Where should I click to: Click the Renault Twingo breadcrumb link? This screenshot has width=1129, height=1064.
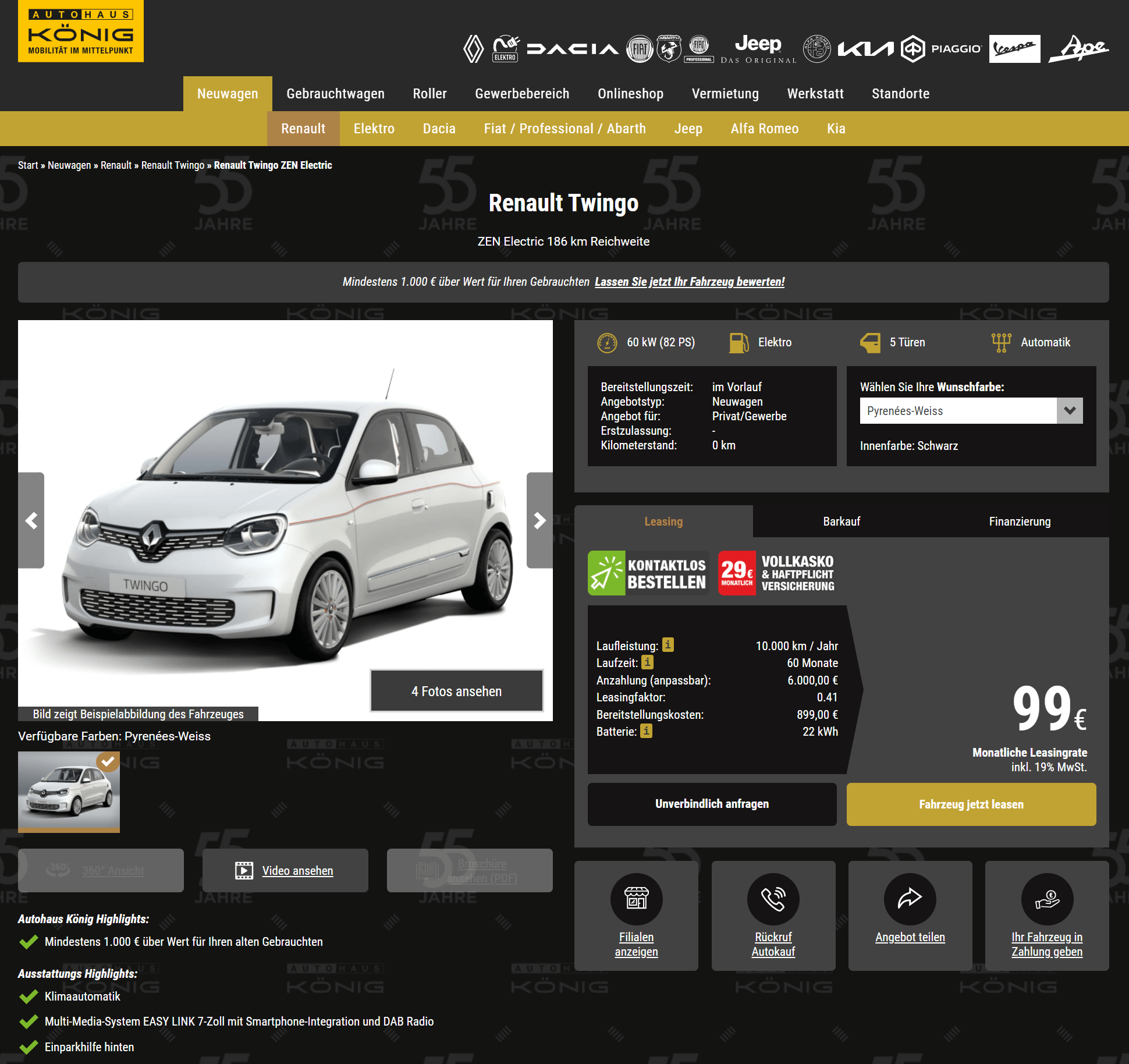tap(173, 165)
